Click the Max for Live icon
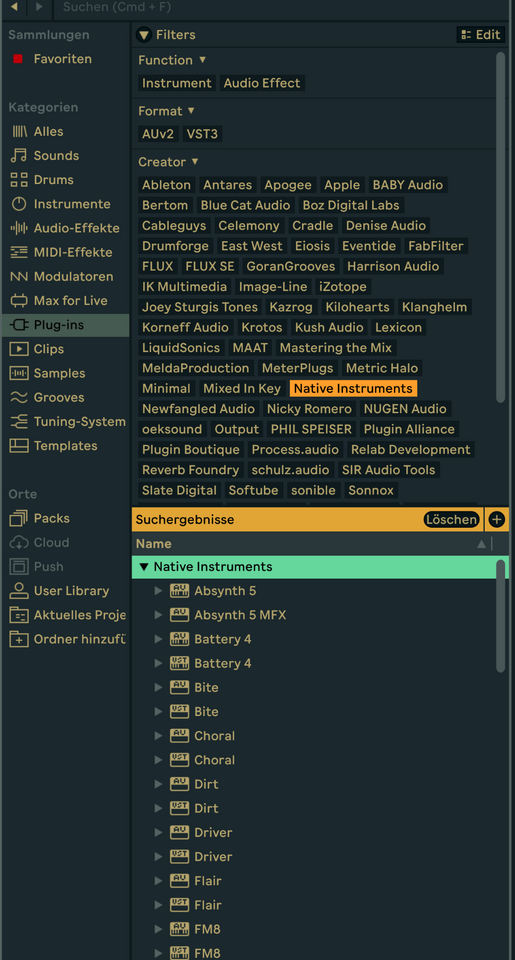The height and width of the screenshot is (960, 515). pos(19,301)
